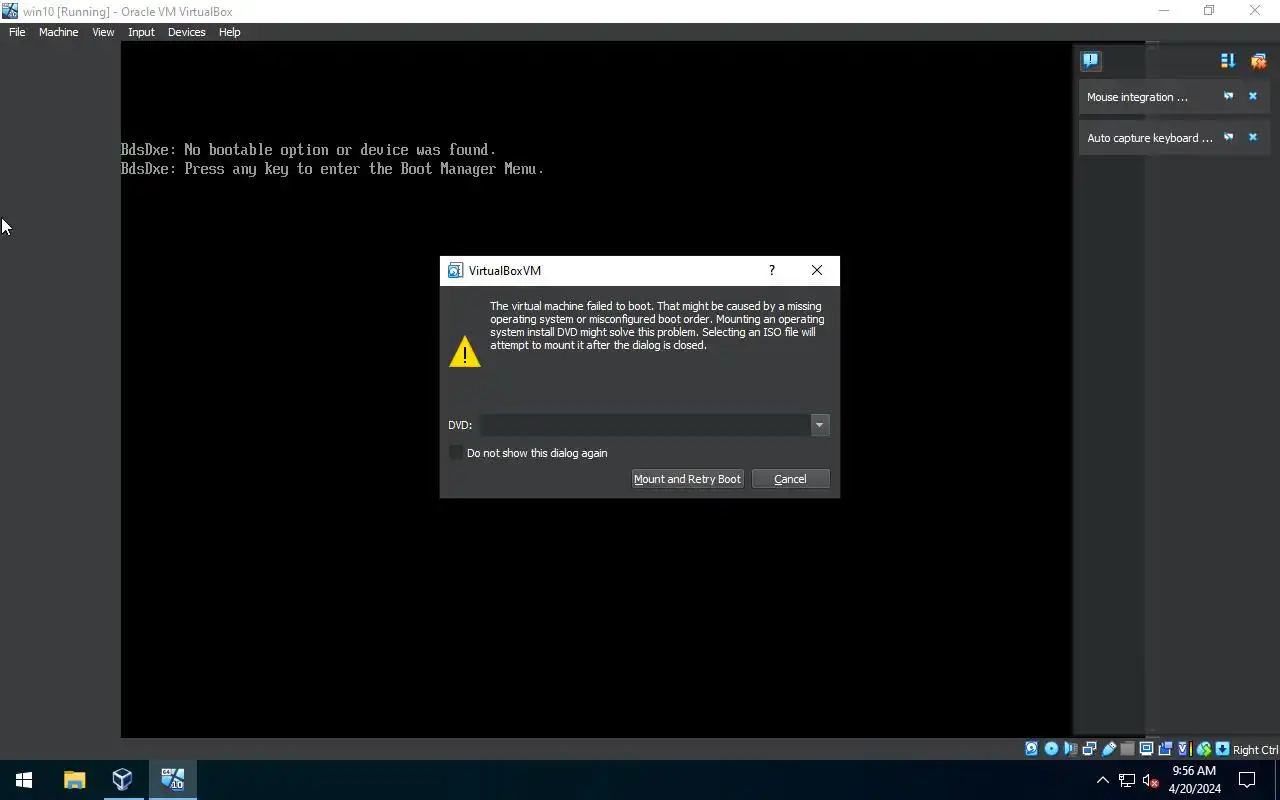Close the VirtualBoxVM dialog with X
Screen dimensions: 1280x800
pos(817,270)
